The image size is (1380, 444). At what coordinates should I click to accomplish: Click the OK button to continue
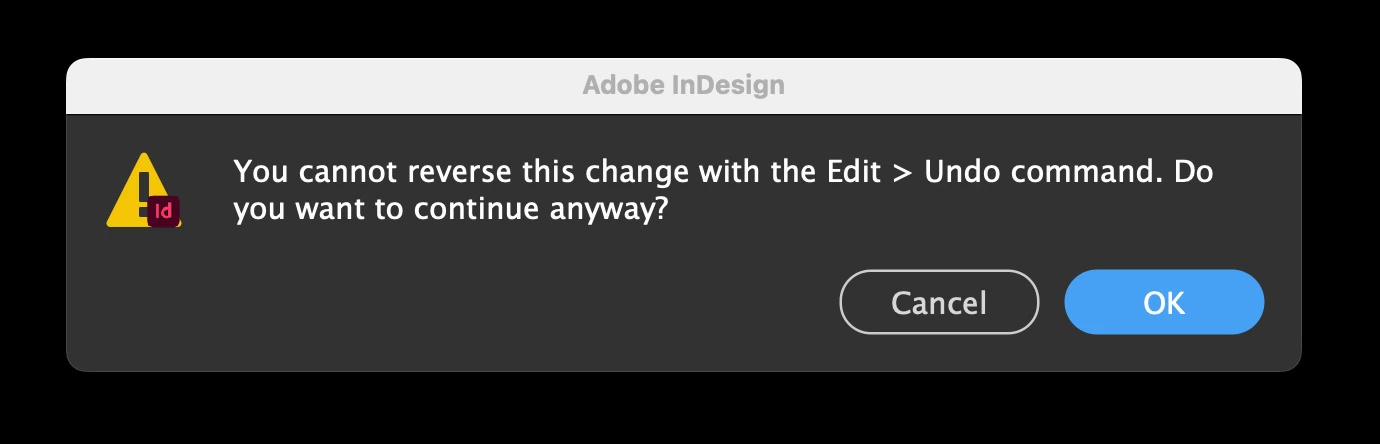1164,302
